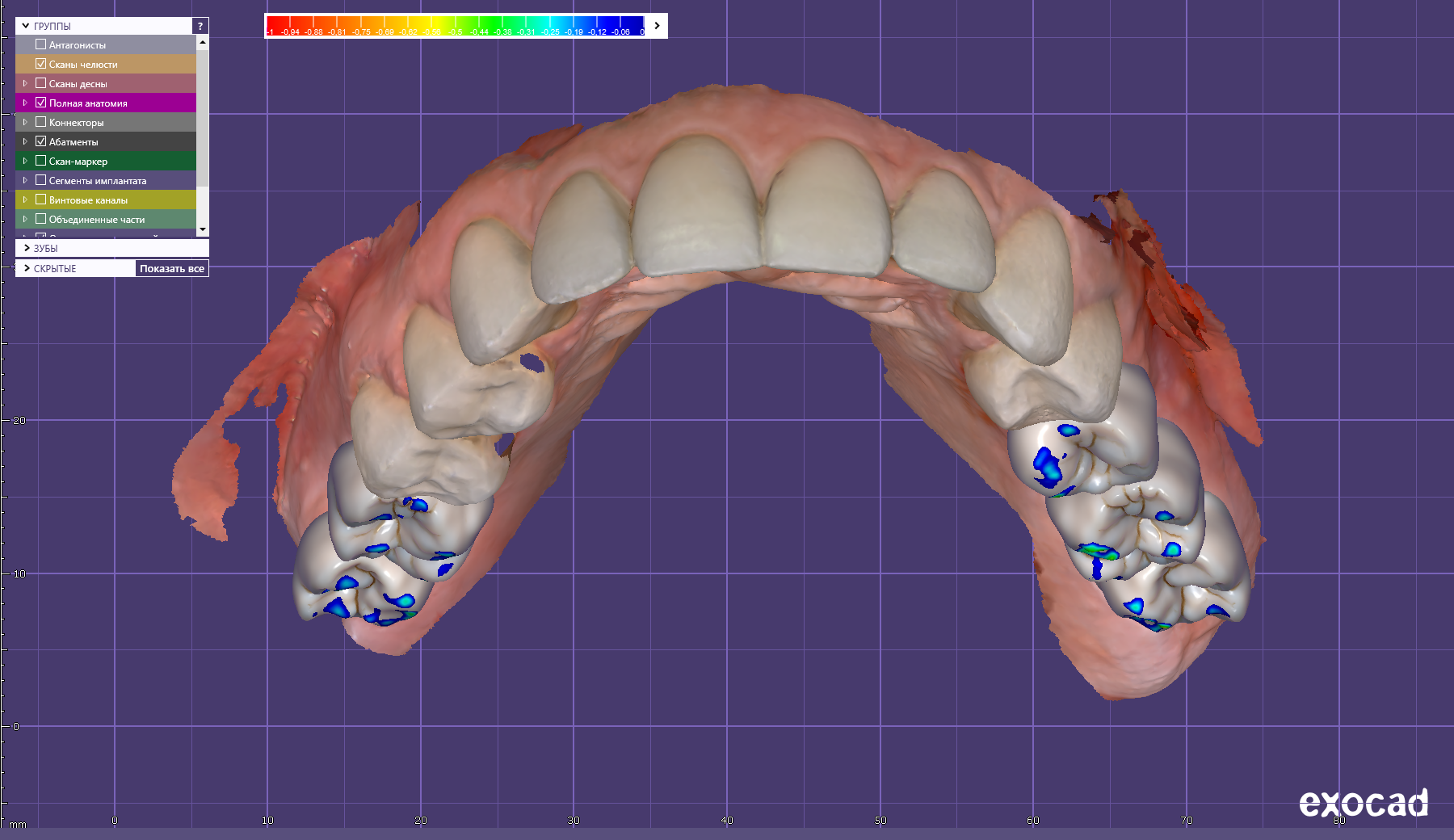This screenshot has width=1454, height=840.
Task: Expand the СКРЫТЫЕ section
Action: [27, 268]
